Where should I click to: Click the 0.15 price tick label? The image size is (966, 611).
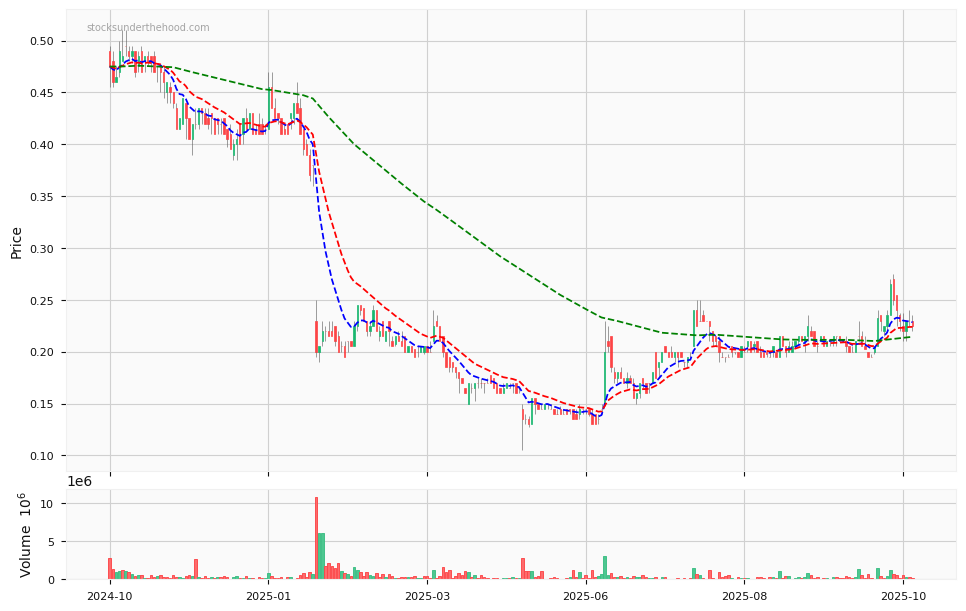point(42,405)
